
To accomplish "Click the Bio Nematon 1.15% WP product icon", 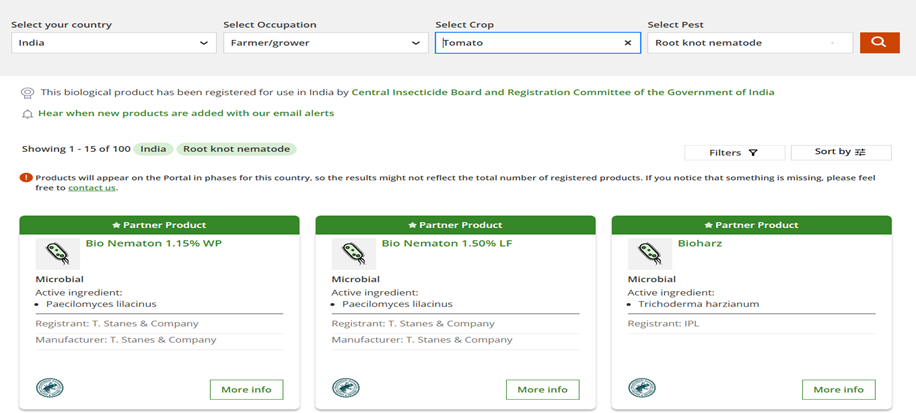I will (57, 254).
